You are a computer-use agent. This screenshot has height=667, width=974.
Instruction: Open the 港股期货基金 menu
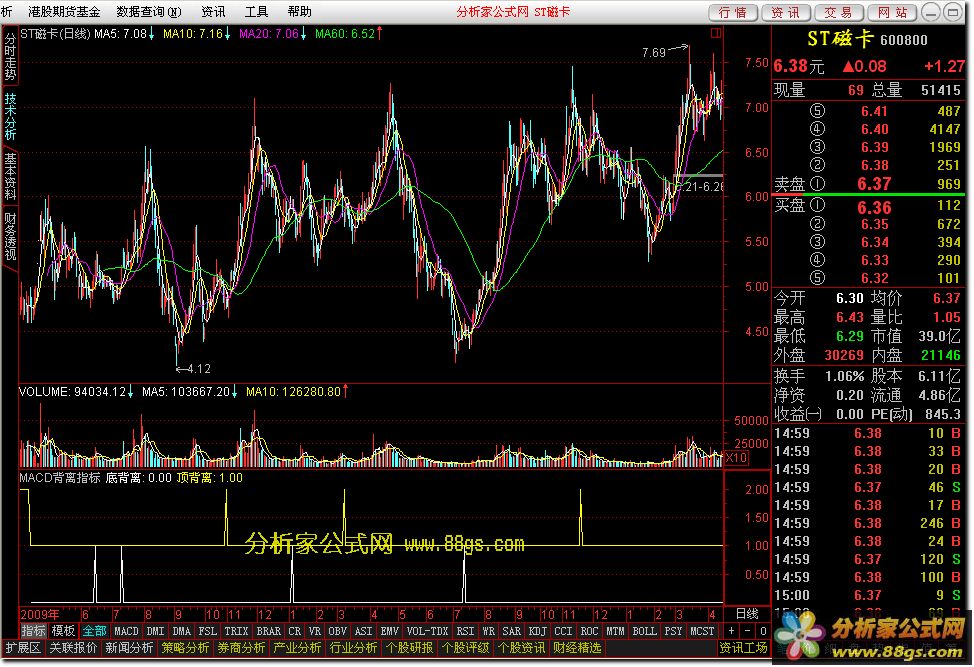tap(64, 12)
